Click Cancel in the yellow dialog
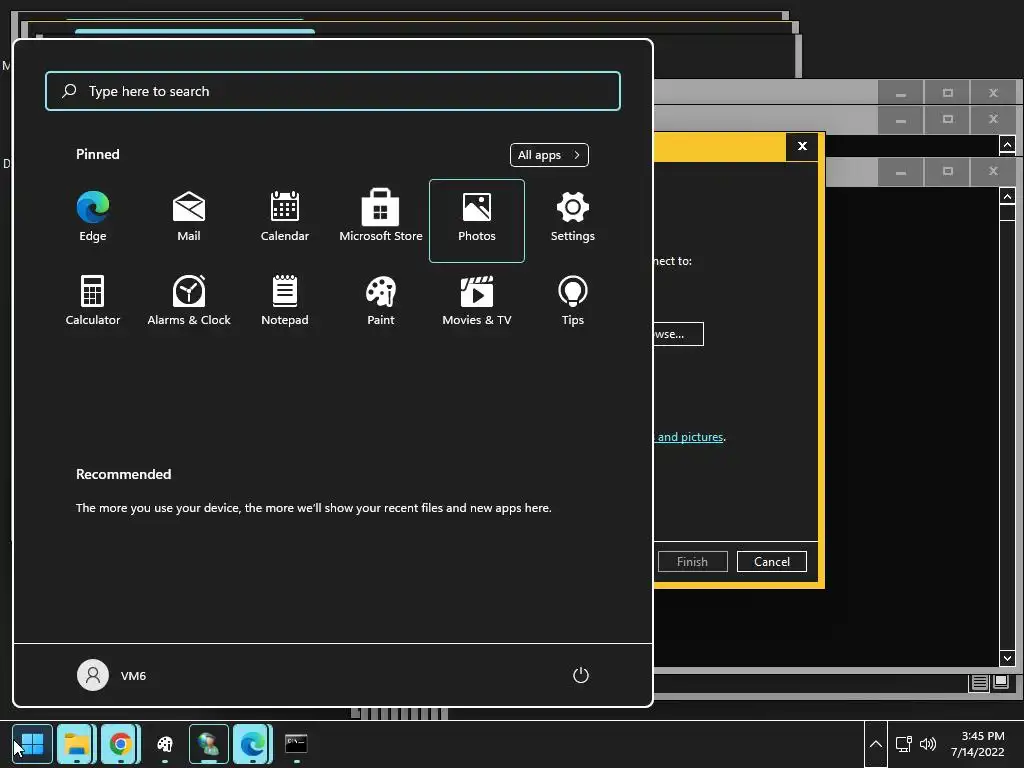This screenshot has height=768, width=1024. tap(771, 562)
